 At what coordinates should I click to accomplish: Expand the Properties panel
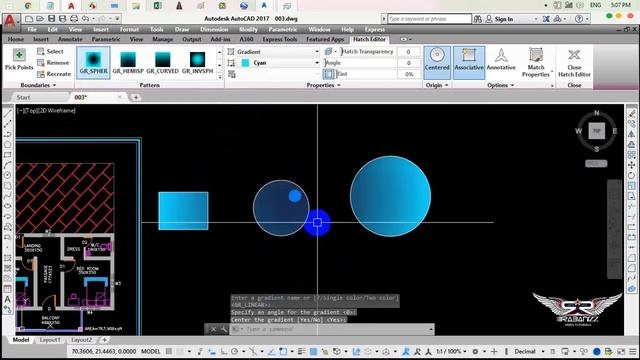[x=323, y=85]
